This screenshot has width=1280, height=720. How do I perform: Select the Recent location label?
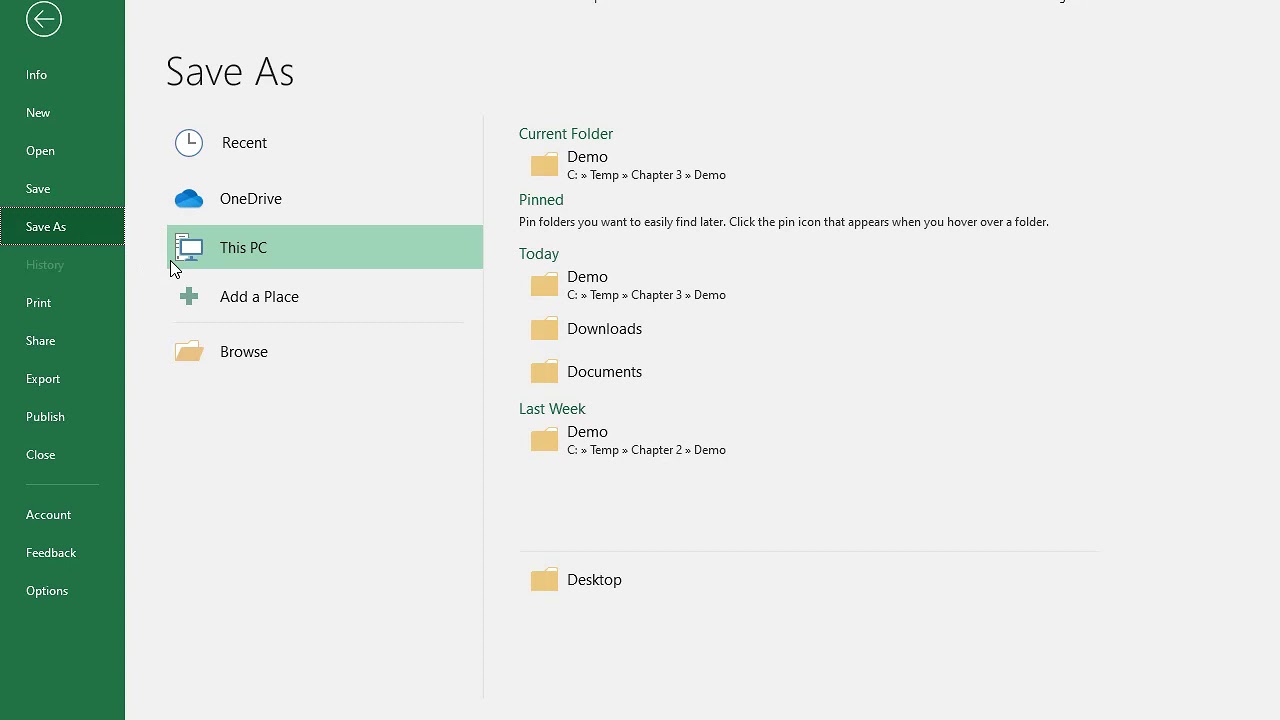coord(244,143)
